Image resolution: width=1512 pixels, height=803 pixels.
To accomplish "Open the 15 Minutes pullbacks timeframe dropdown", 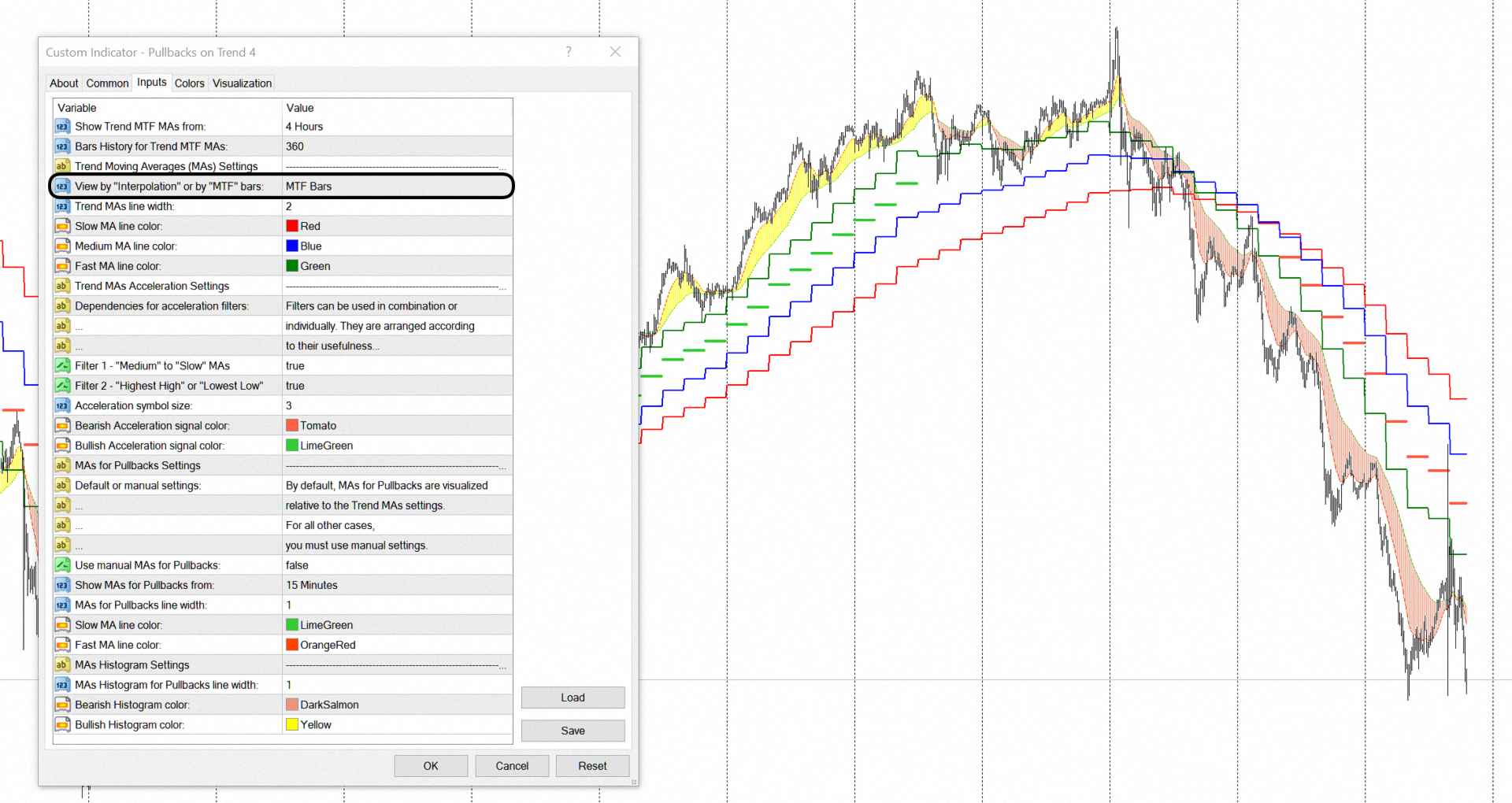I will (397, 585).
